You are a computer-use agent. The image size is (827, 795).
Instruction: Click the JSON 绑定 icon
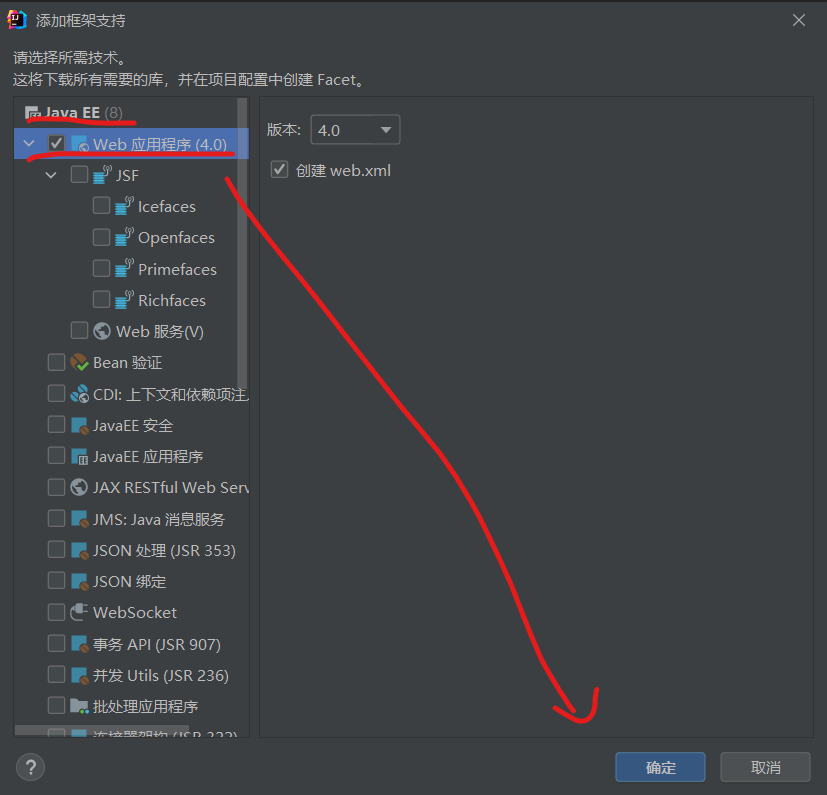(79, 581)
